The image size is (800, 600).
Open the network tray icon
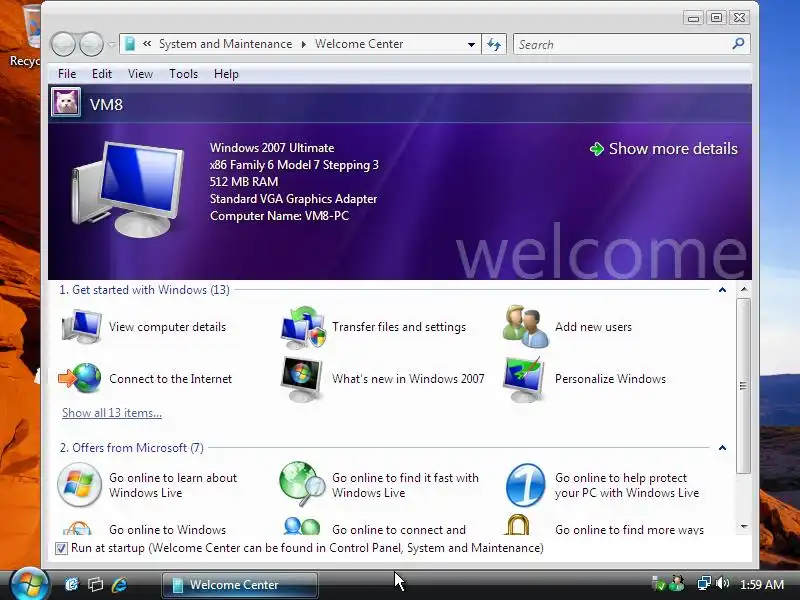pyautogui.click(x=705, y=583)
